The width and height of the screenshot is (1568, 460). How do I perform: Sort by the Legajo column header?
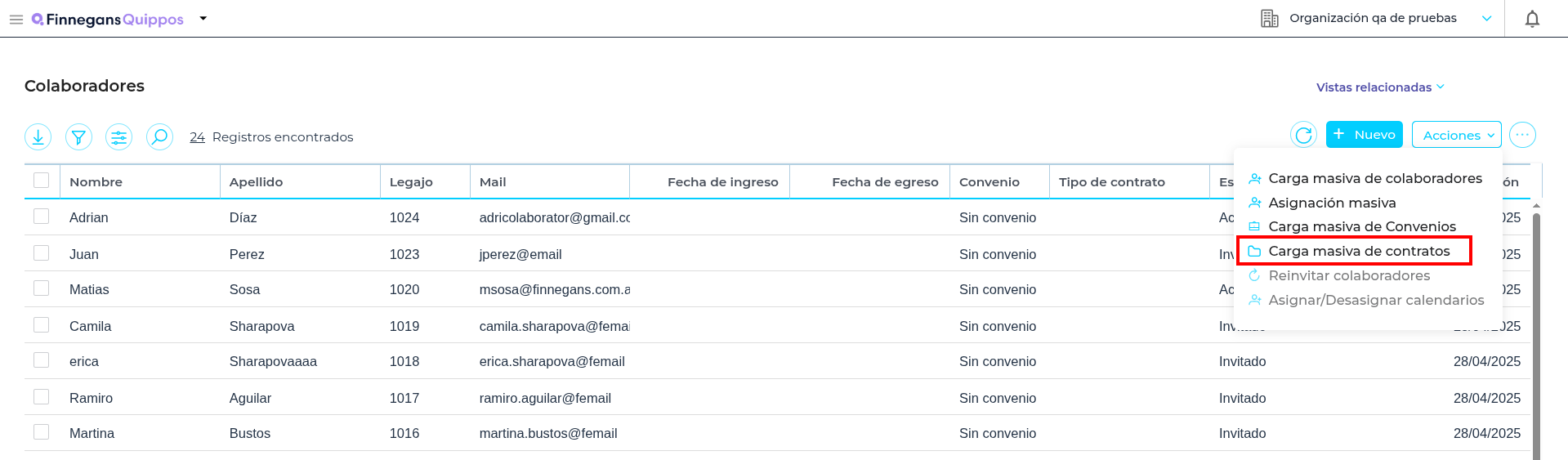[x=411, y=182]
